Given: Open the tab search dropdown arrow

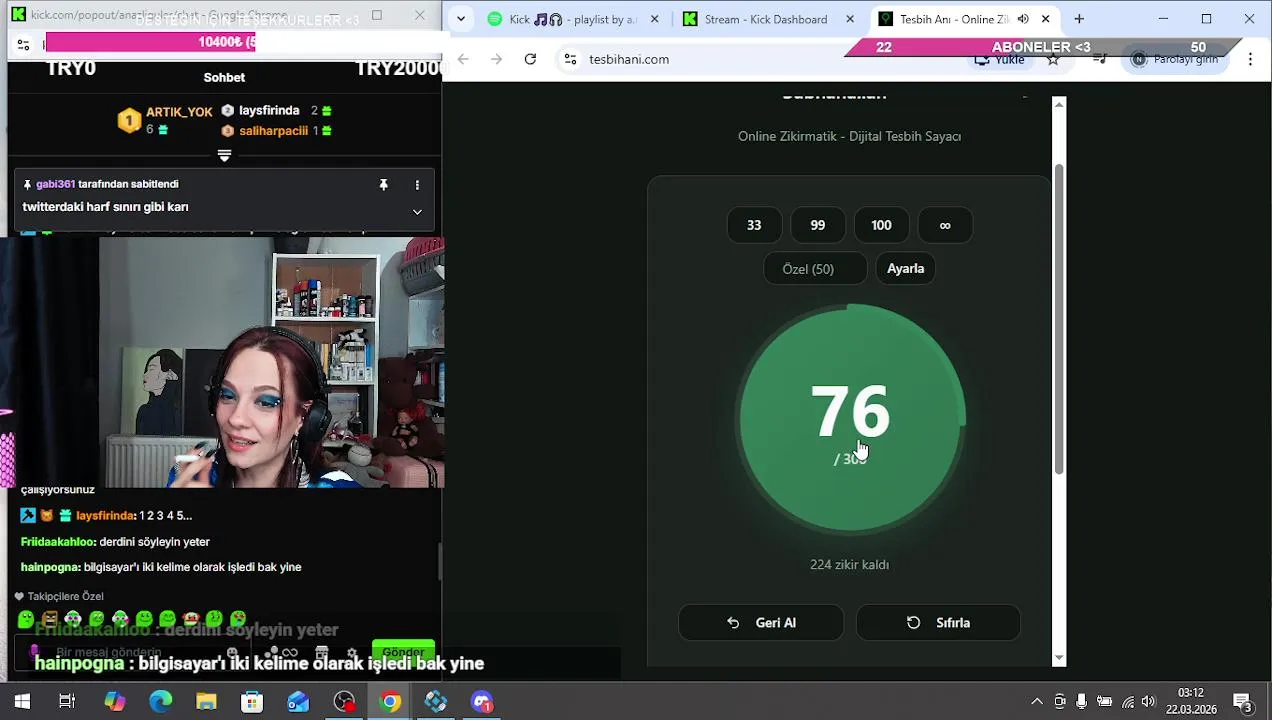Looking at the screenshot, I should pos(459,19).
